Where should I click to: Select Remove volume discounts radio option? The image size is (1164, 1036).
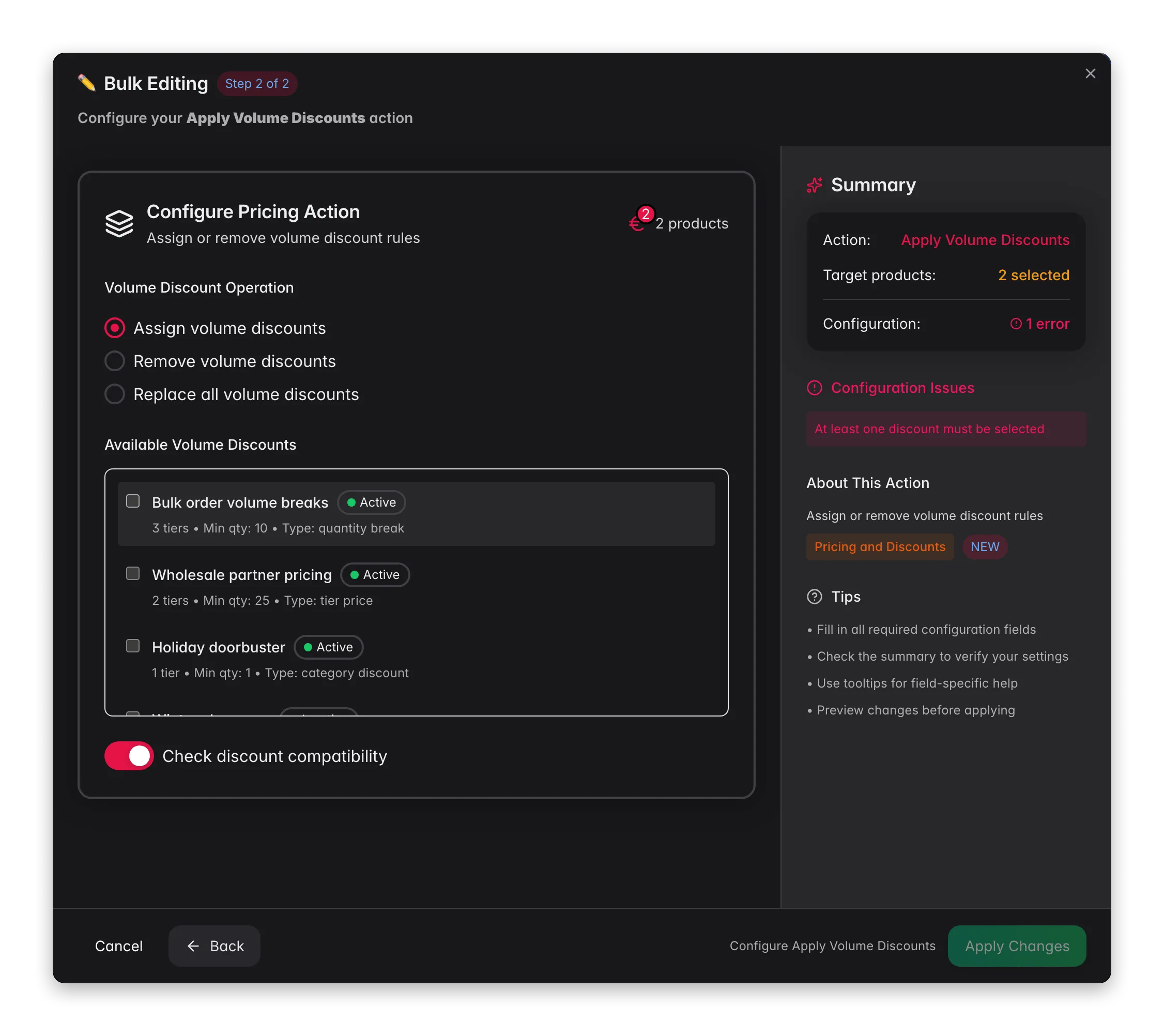(114, 361)
